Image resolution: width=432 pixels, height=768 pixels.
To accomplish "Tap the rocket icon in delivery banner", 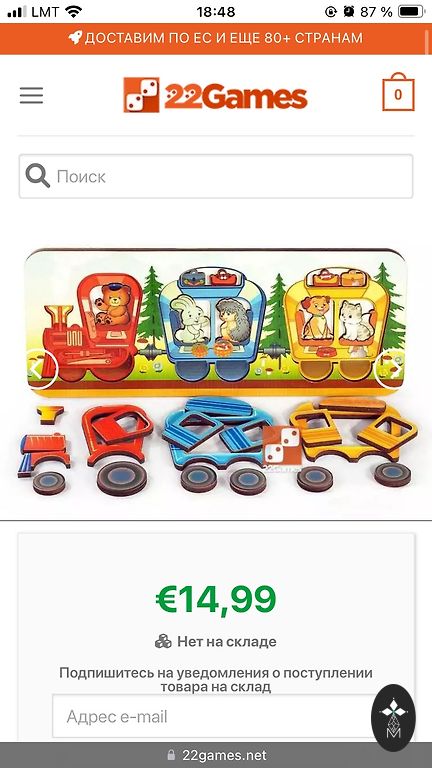I will pyautogui.click(x=75, y=38).
